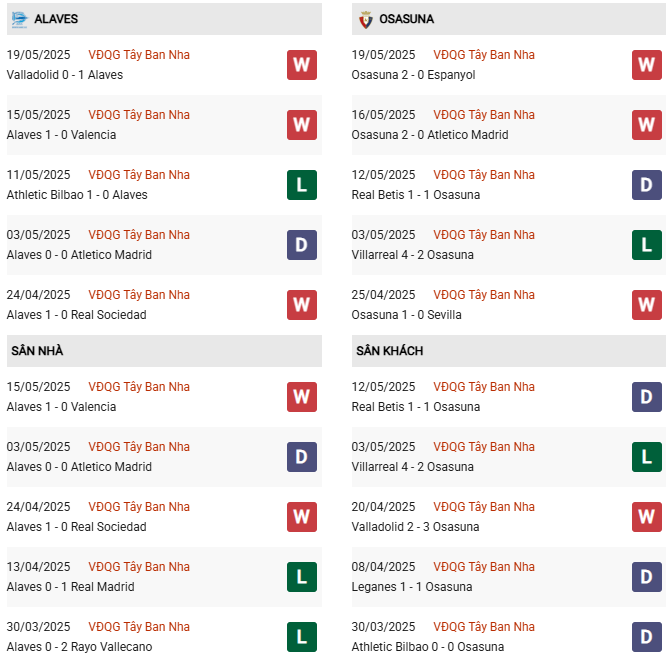
Task: Select W badge for Osasuna 2 - 0 Atletico Madrid
Action: 647,125
